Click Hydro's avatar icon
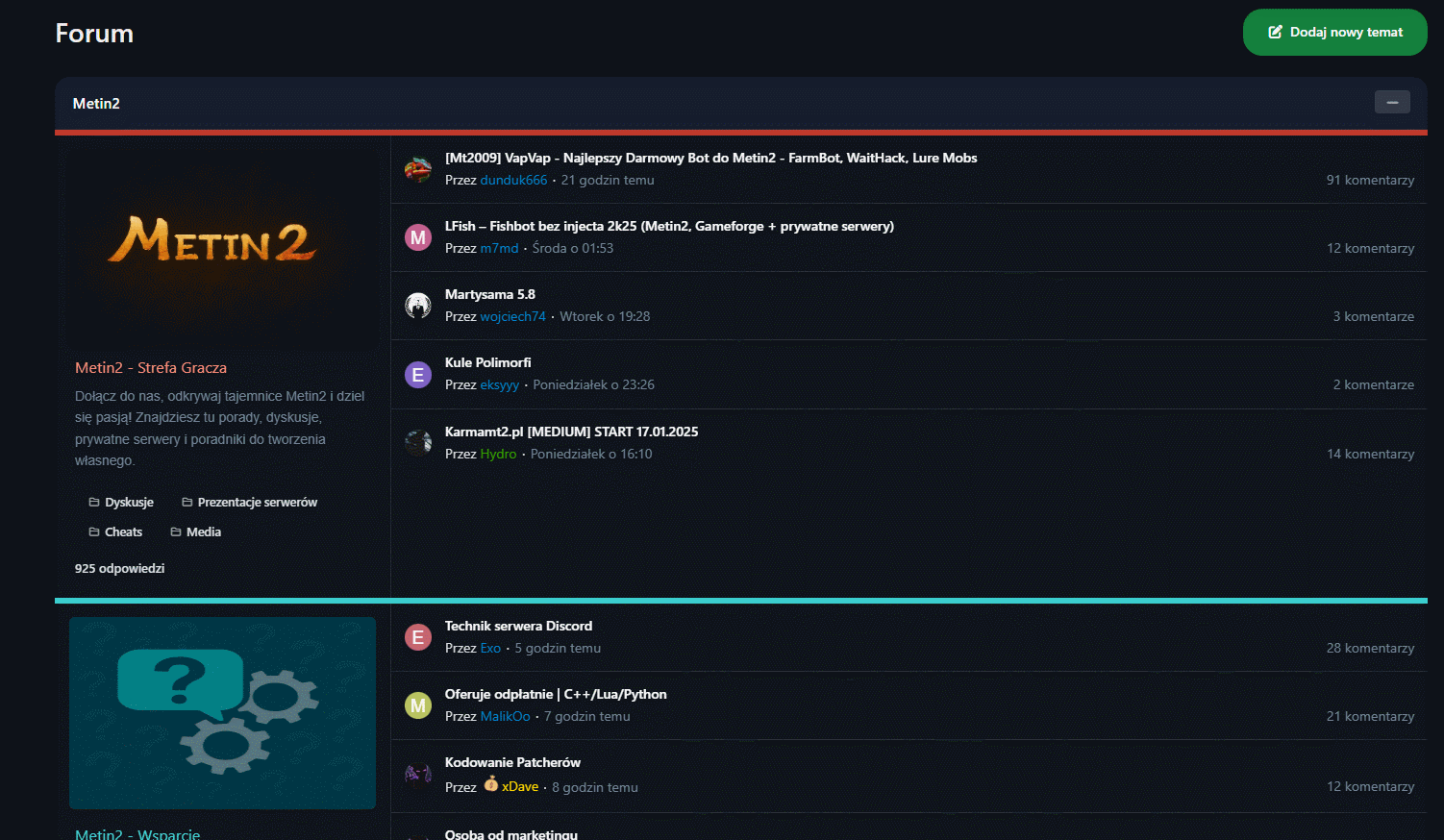 point(417,443)
